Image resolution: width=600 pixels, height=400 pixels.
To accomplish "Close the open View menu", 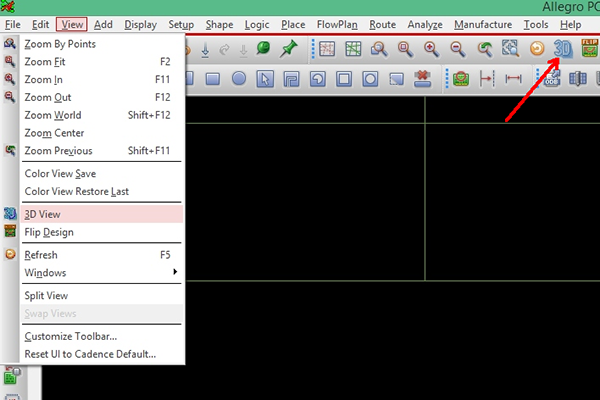I will tap(72, 24).
